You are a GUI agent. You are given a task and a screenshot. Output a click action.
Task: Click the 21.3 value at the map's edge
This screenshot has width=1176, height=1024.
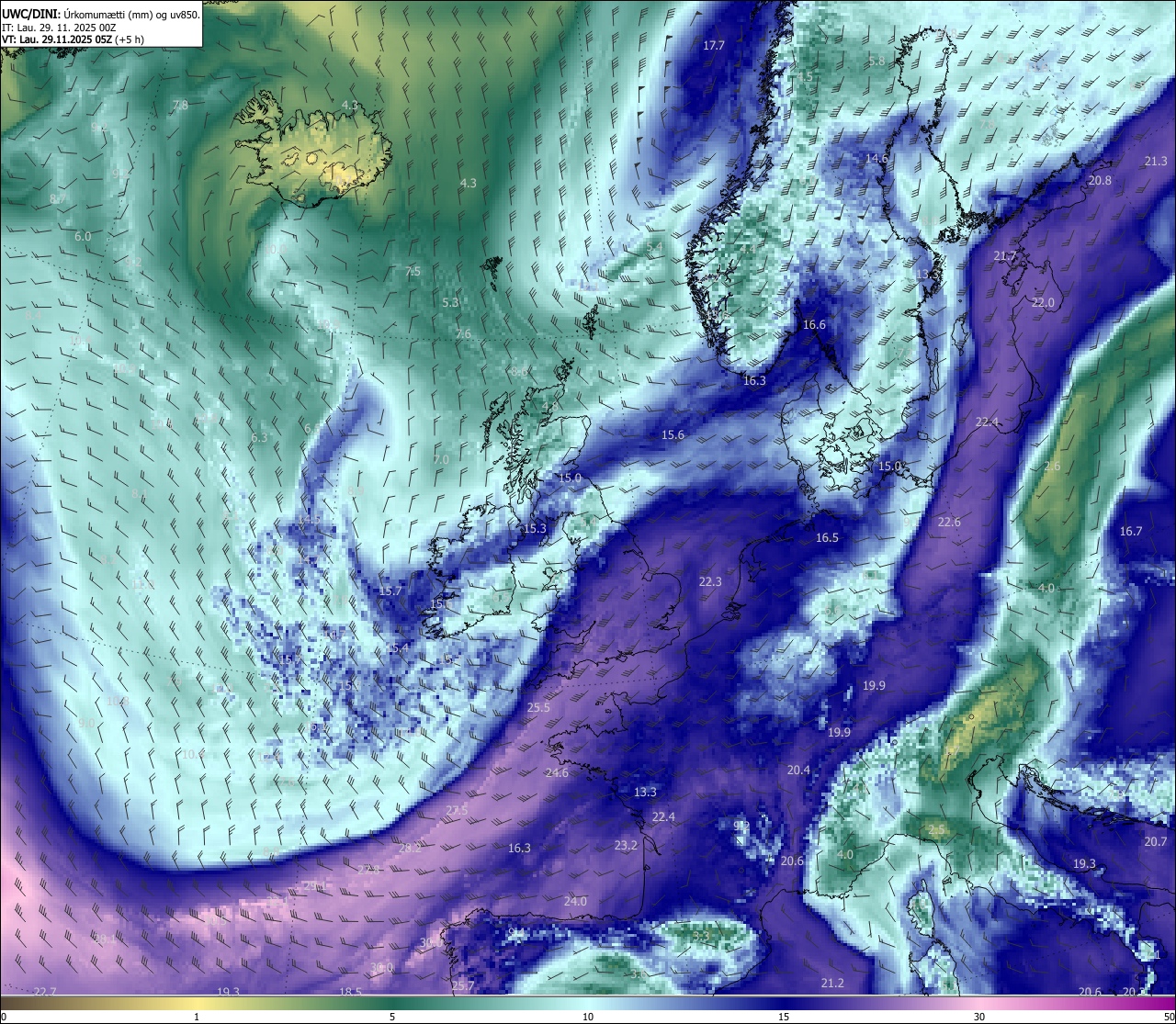1156,162
